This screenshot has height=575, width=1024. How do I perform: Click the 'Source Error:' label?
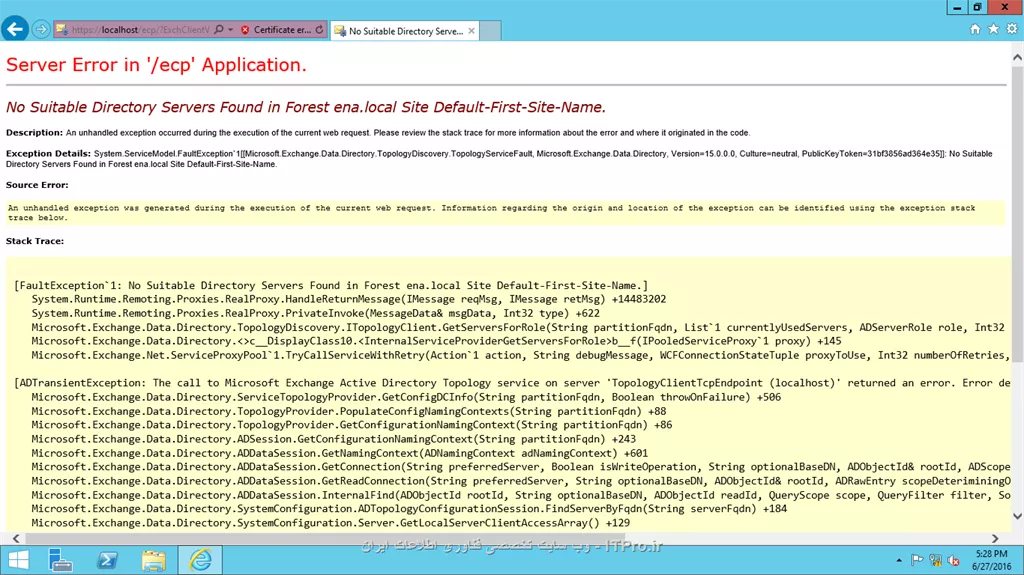[x=37, y=185]
